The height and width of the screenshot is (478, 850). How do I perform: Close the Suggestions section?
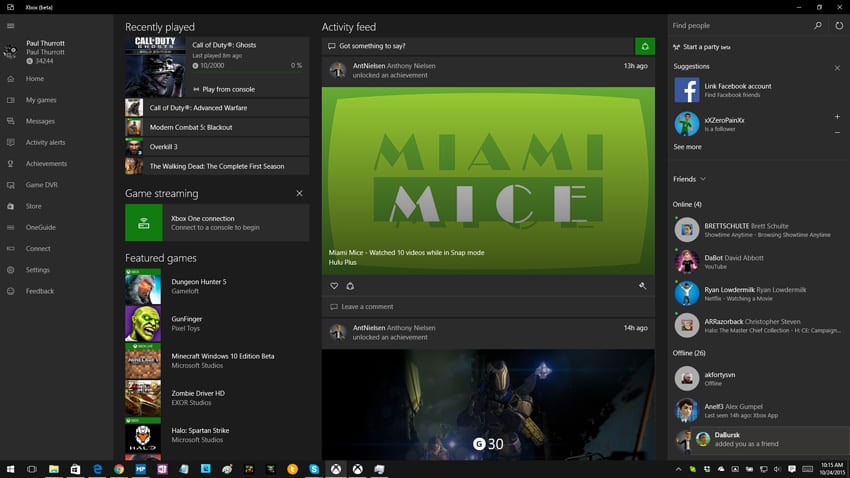pos(837,68)
